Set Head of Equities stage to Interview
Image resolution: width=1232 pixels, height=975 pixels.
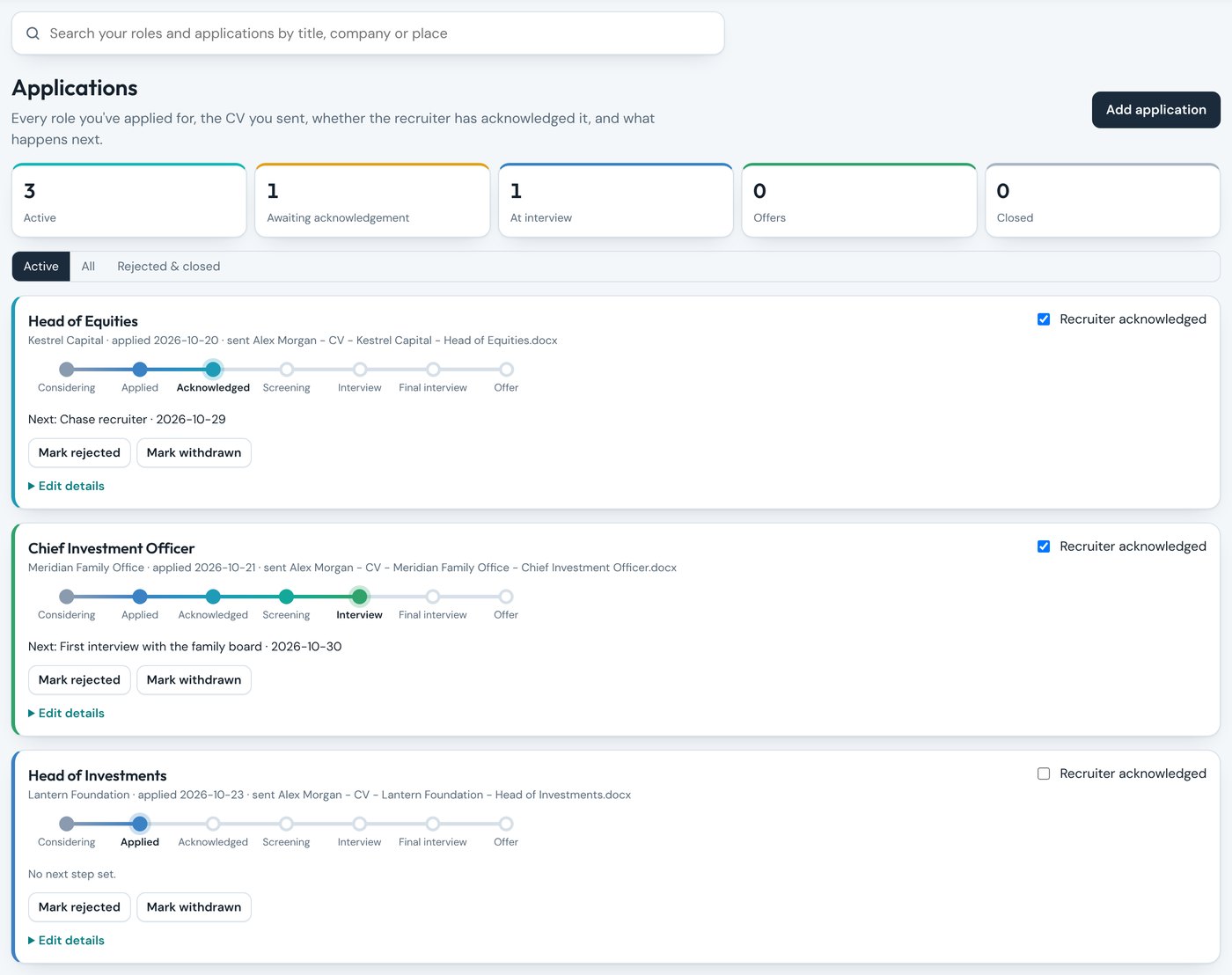[360, 370]
